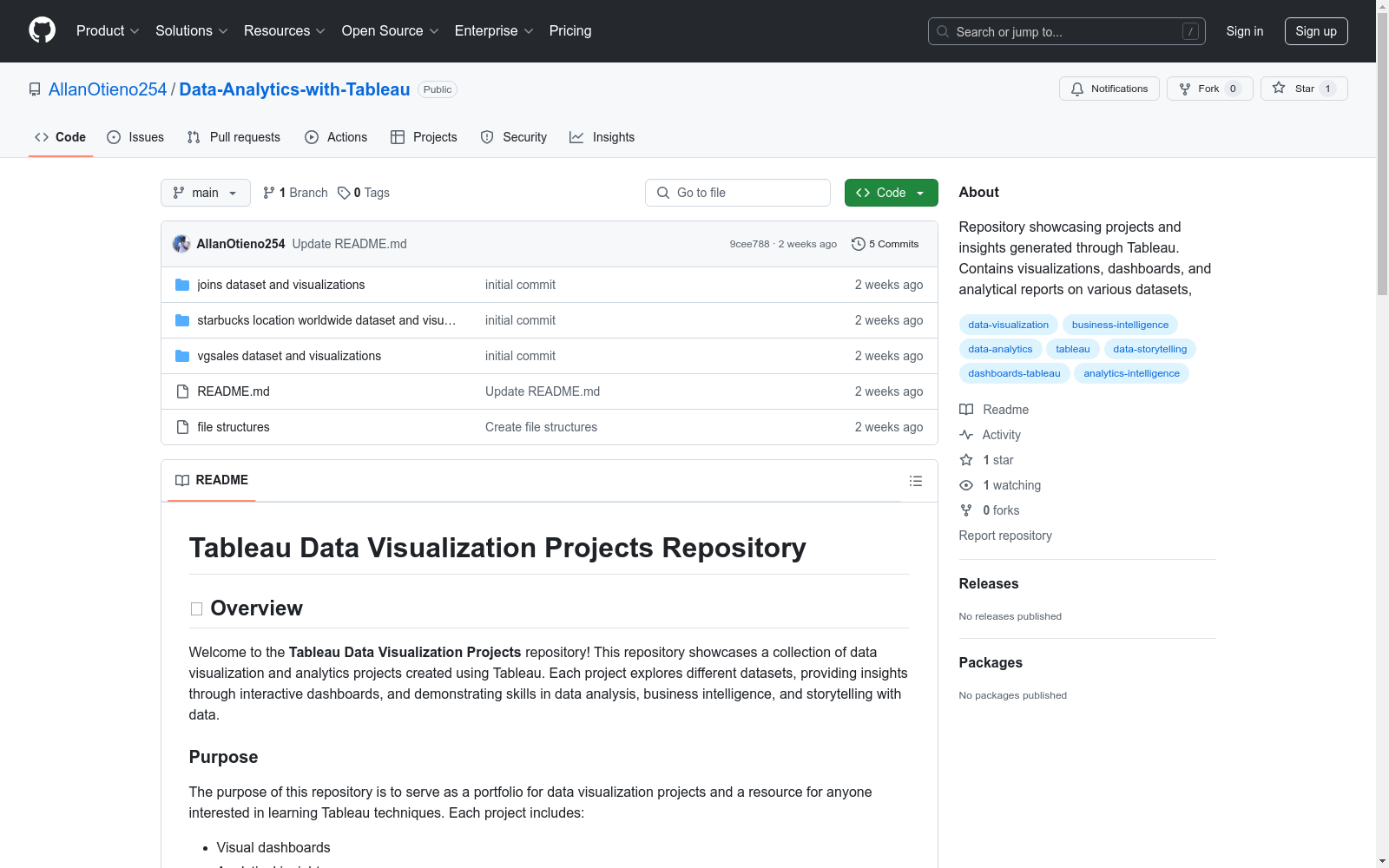The image size is (1389, 868).
Task: Click the Go to file search field
Action: coord(738,193)
